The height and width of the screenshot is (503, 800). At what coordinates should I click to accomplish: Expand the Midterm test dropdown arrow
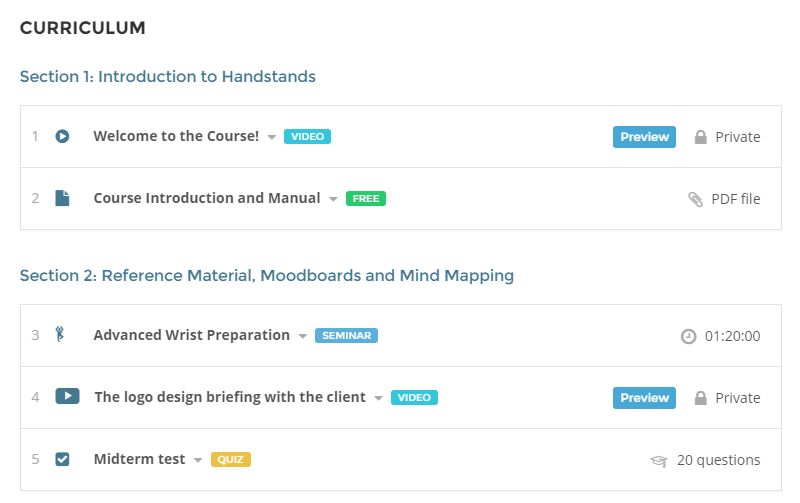pos(197,460)
